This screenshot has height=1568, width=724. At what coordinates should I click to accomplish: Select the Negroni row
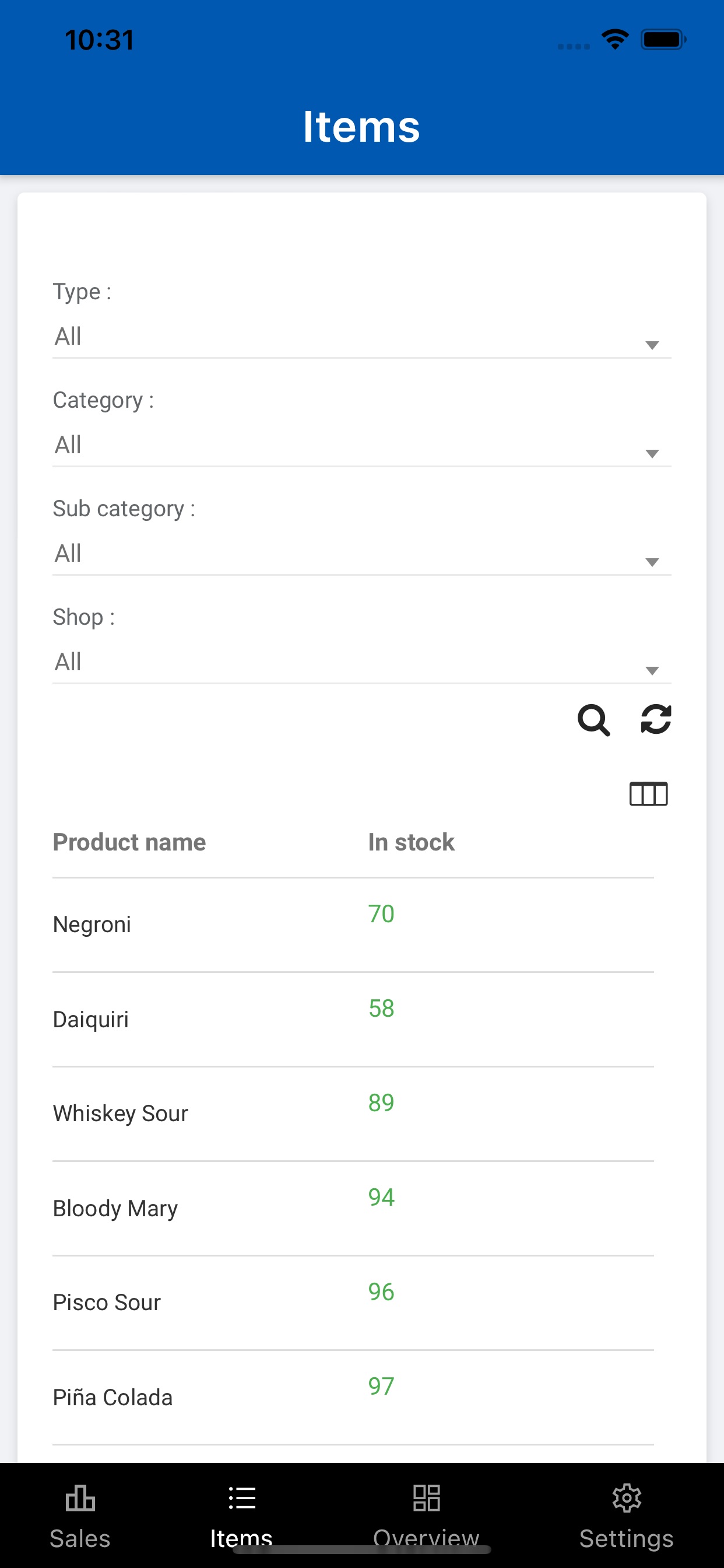353,925
